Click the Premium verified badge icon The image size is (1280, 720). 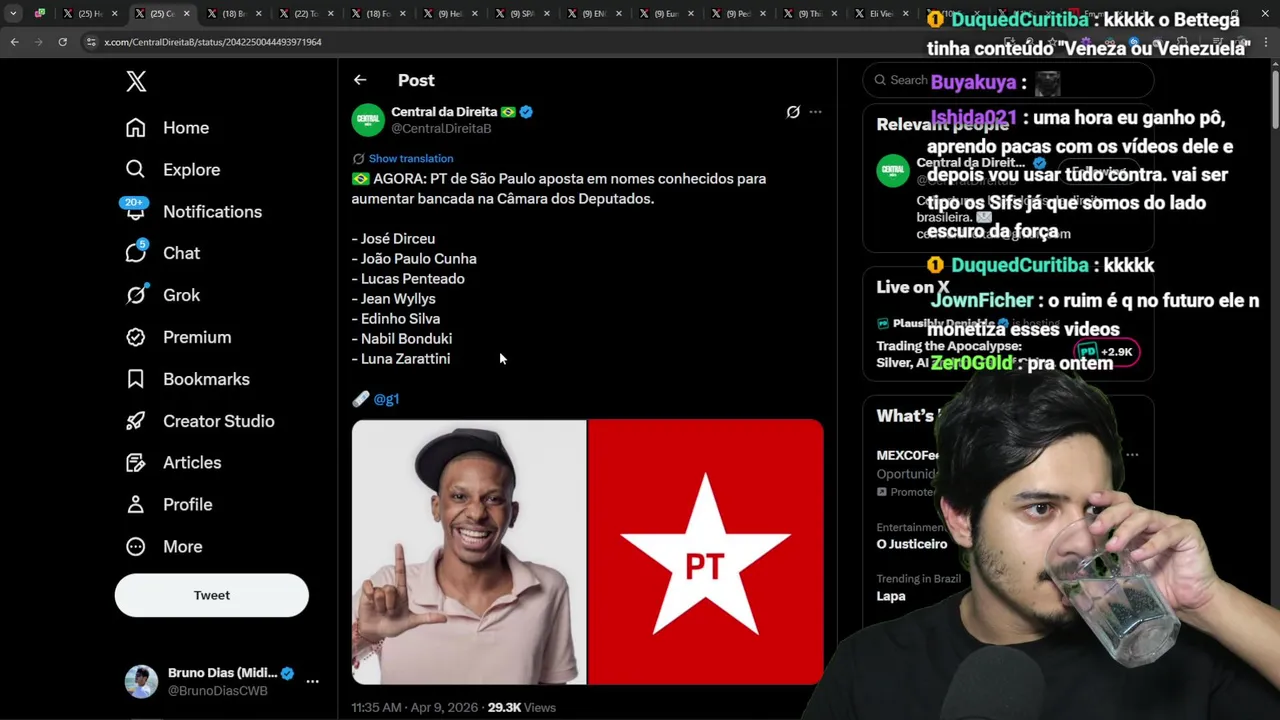[x=136, y=338]
